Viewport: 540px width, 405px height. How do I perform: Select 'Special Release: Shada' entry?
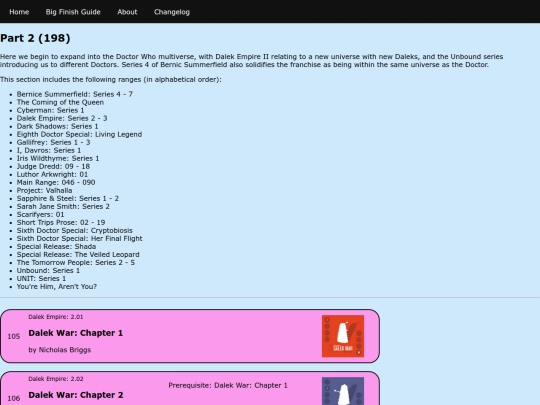click(x=56, y=247)
